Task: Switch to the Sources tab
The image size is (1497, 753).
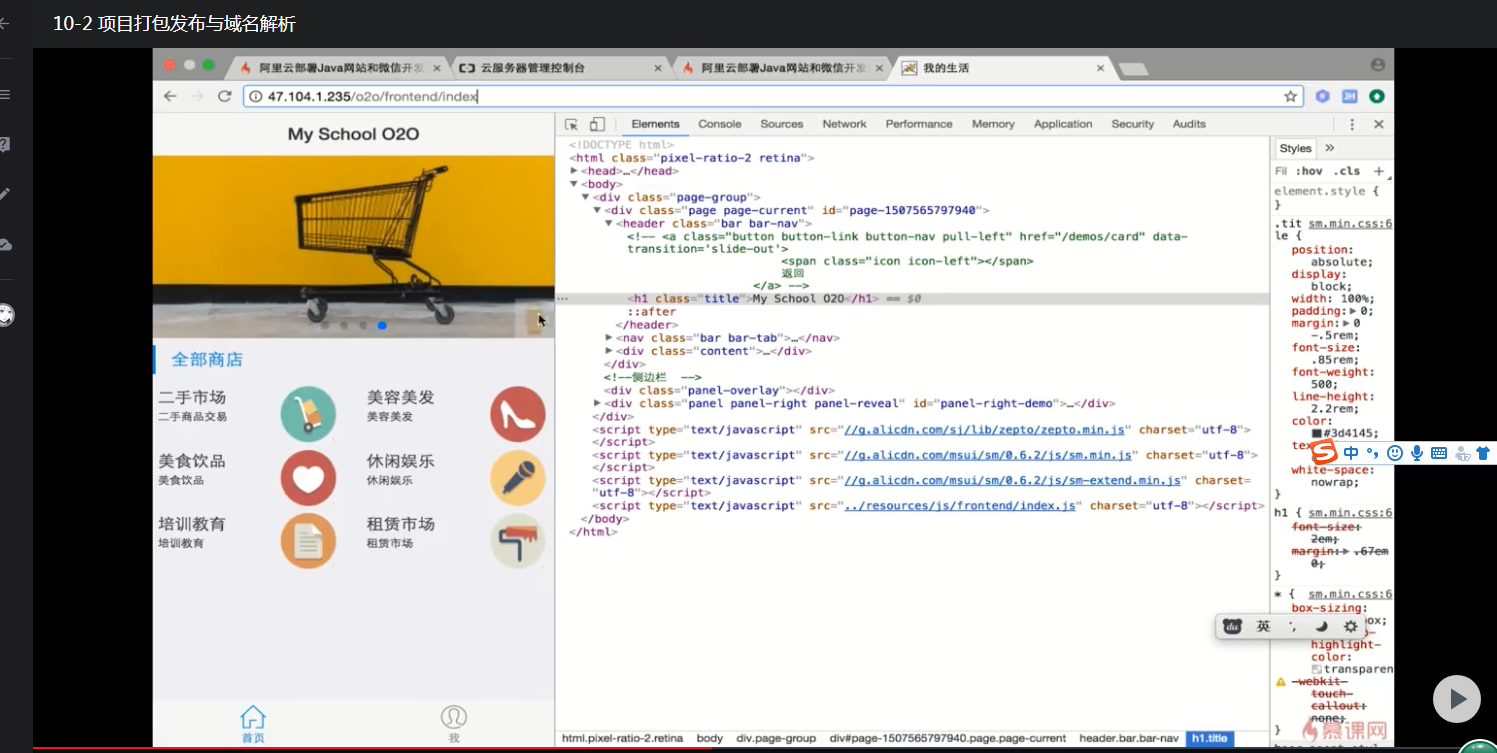Action: click(x=782, y=124)
